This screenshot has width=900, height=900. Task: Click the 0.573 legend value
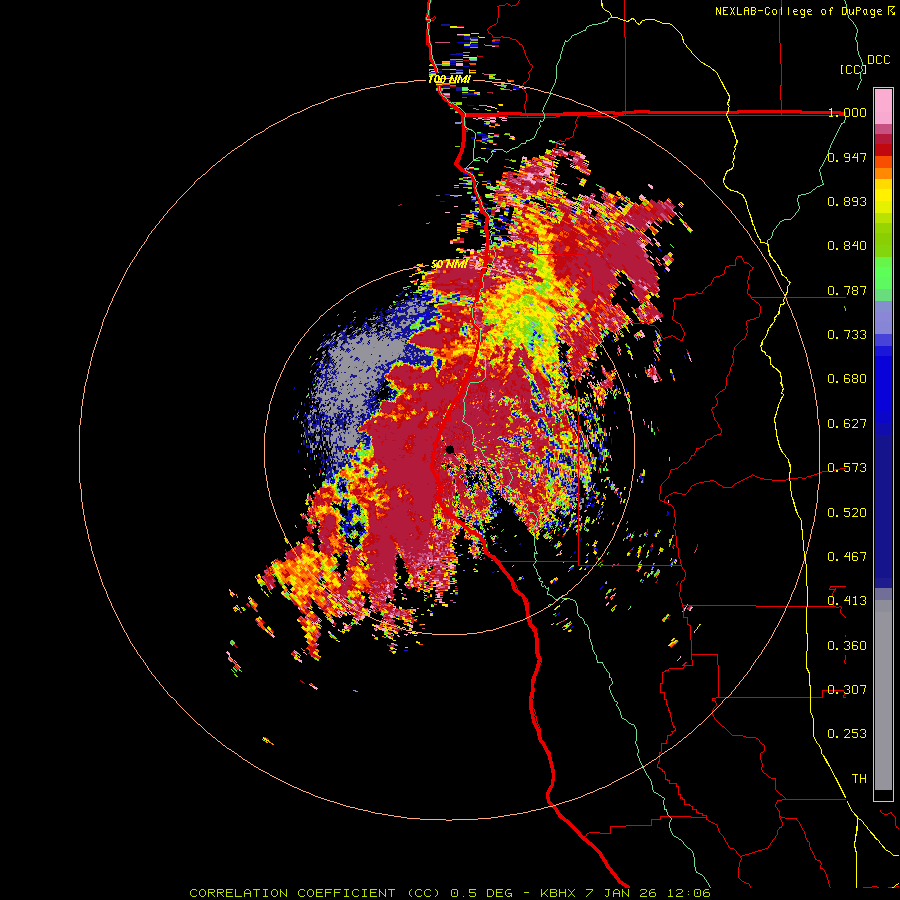click(x=847, y=468)
